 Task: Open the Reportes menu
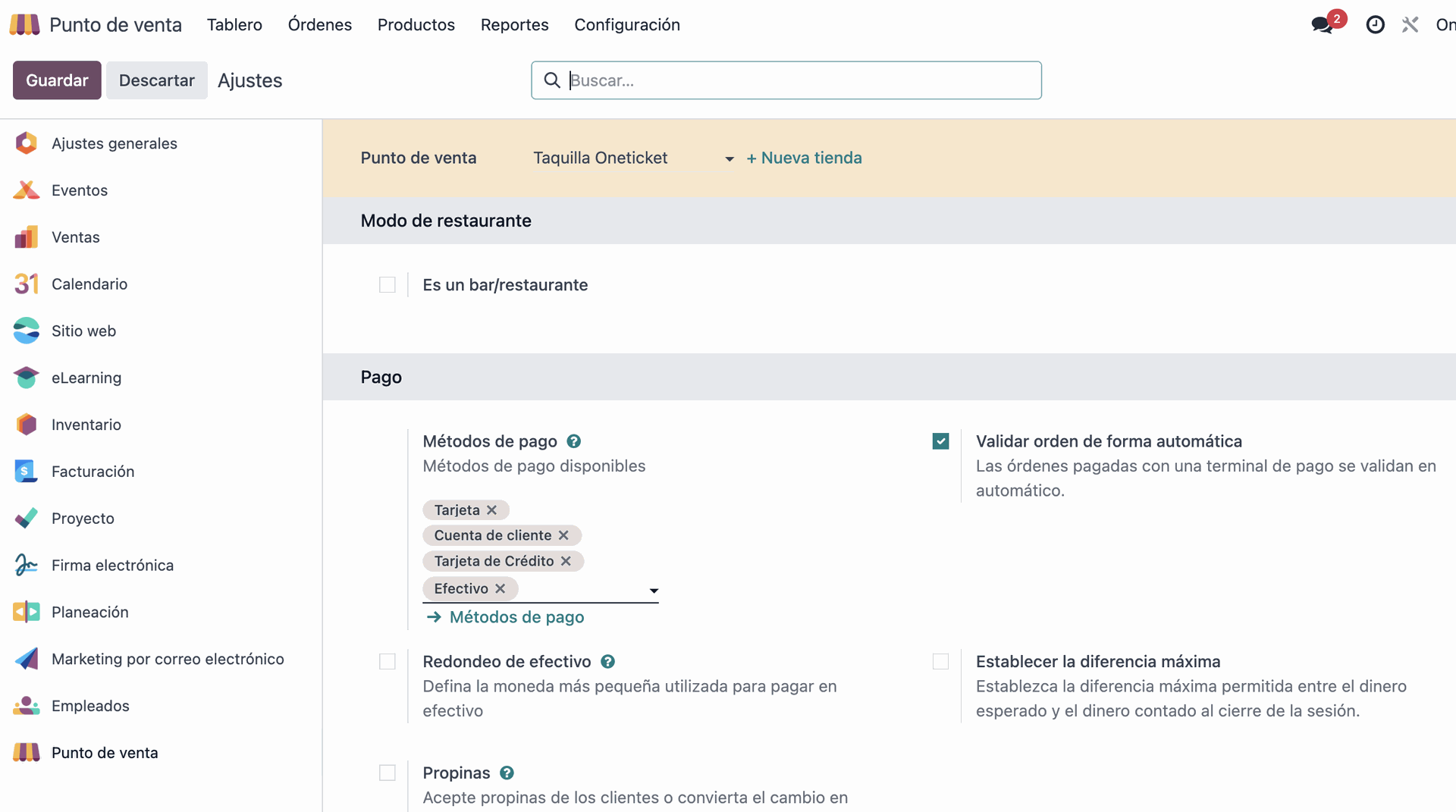[x=515, y=25]
